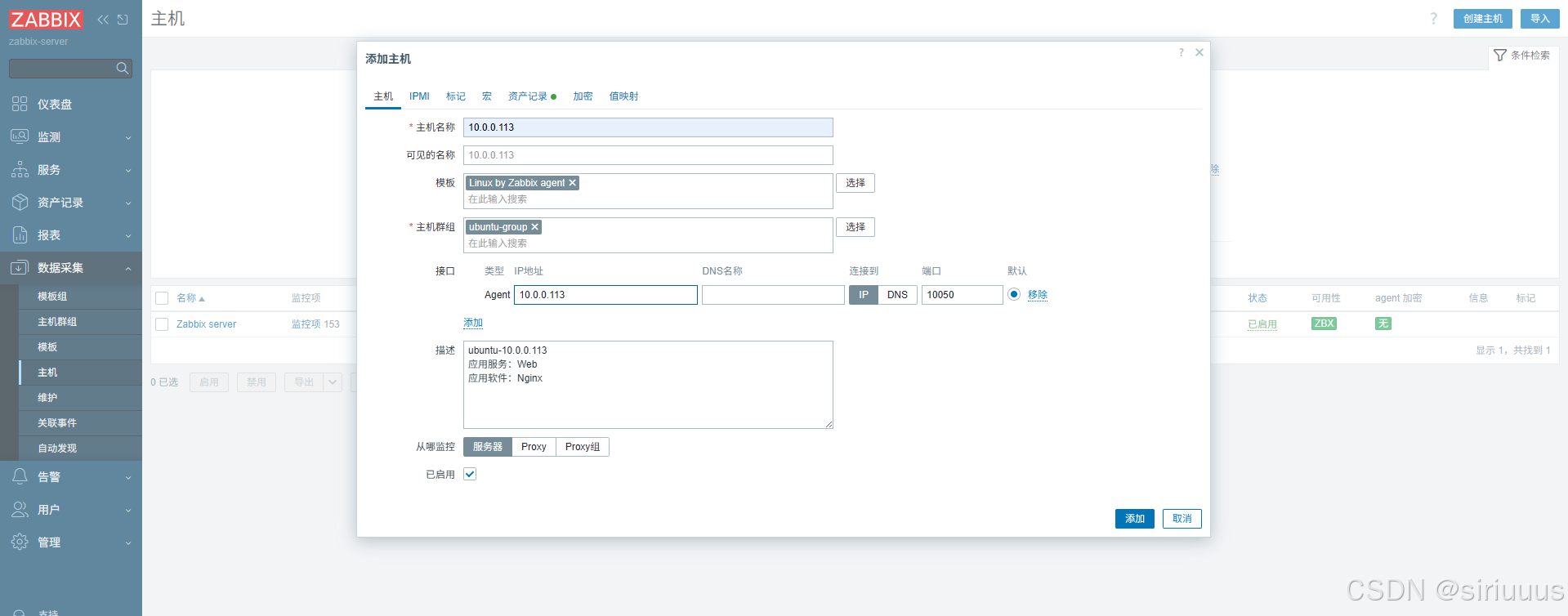Toggle the select-all checkbox in hosts table

(x=162, y=298)
